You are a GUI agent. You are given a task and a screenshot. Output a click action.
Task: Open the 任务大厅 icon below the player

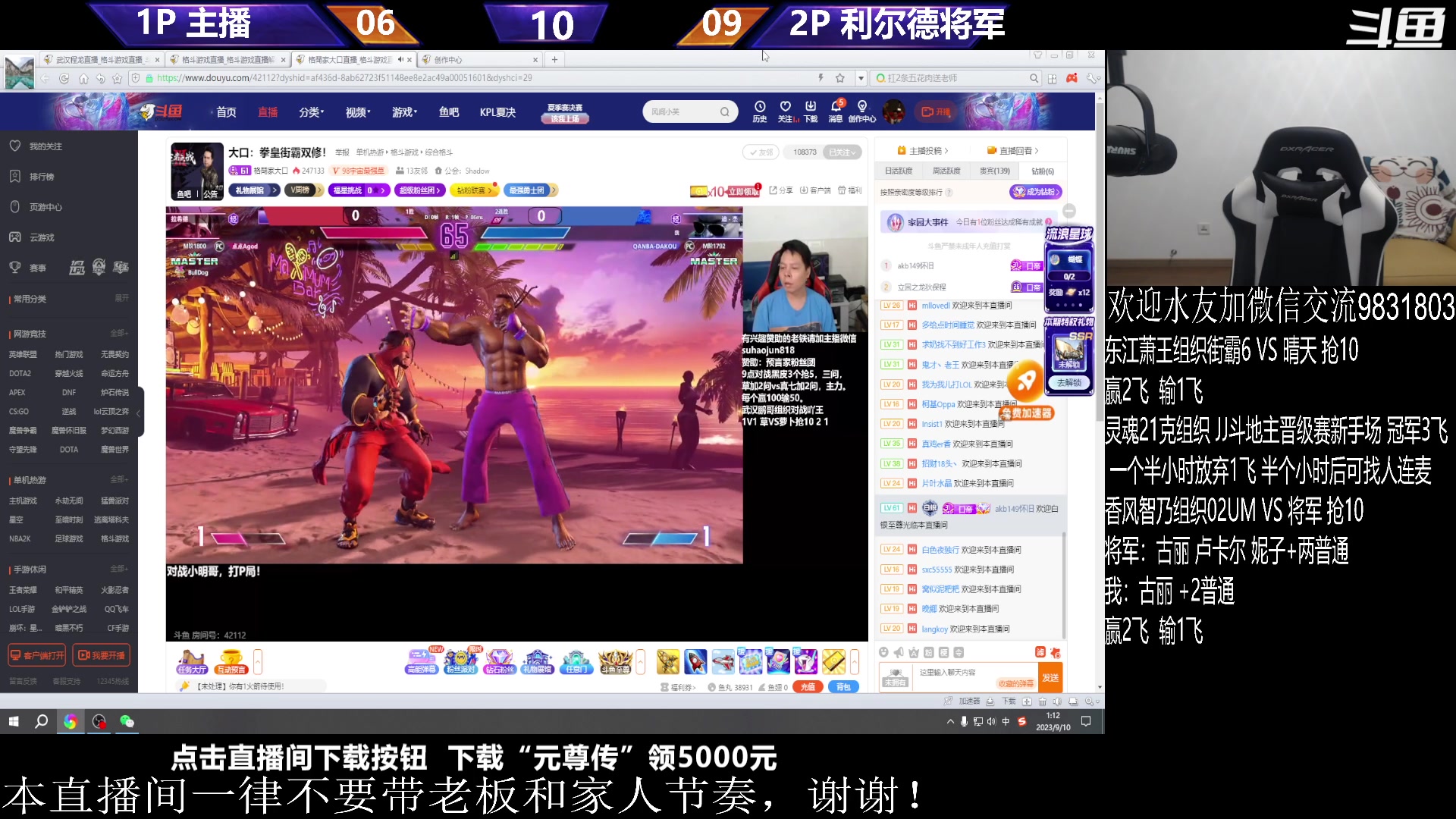[192, 662]
